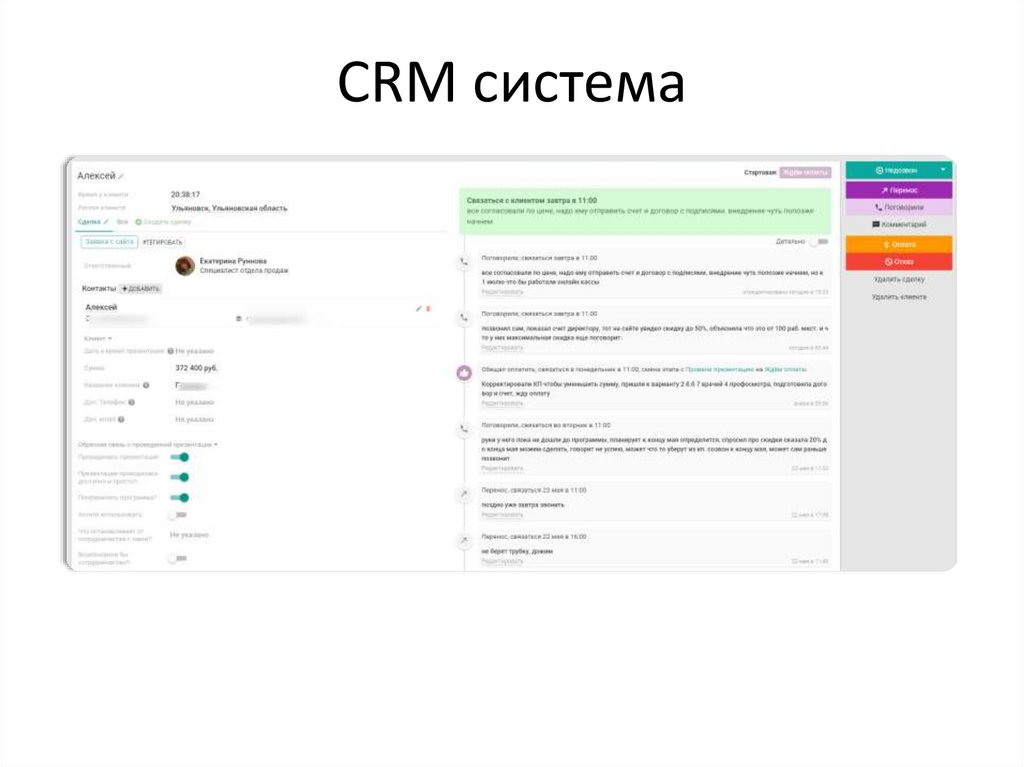The image size is (1024, 767).
Task: Click the responsible manager's avatar photo
Action: point(184,265)
